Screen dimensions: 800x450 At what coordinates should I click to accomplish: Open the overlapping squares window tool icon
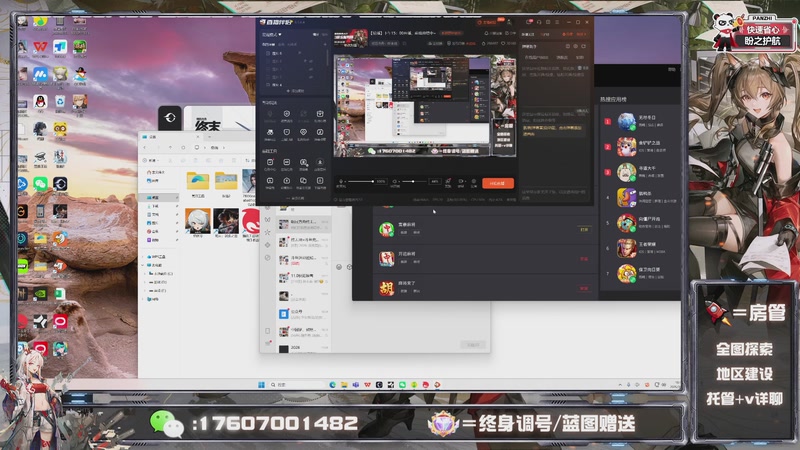coord(303,180)
